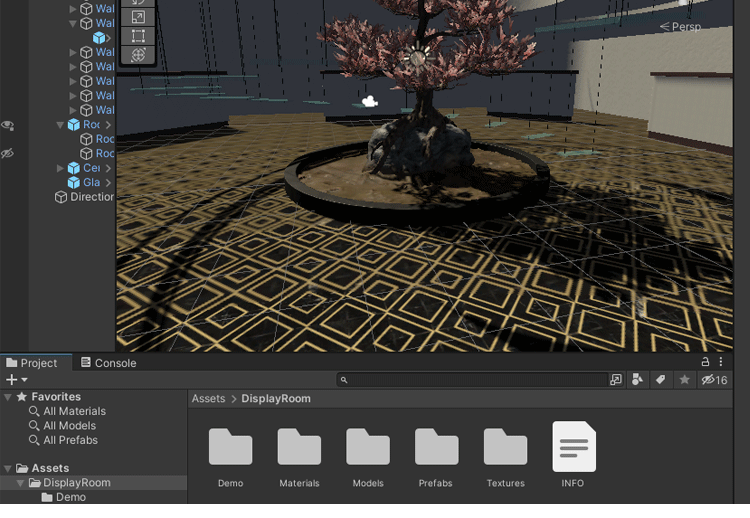The height and width of the screenshot is (518, 750).
Task: Click Search by Type filter icon
Action: click(x=638, y=380)
